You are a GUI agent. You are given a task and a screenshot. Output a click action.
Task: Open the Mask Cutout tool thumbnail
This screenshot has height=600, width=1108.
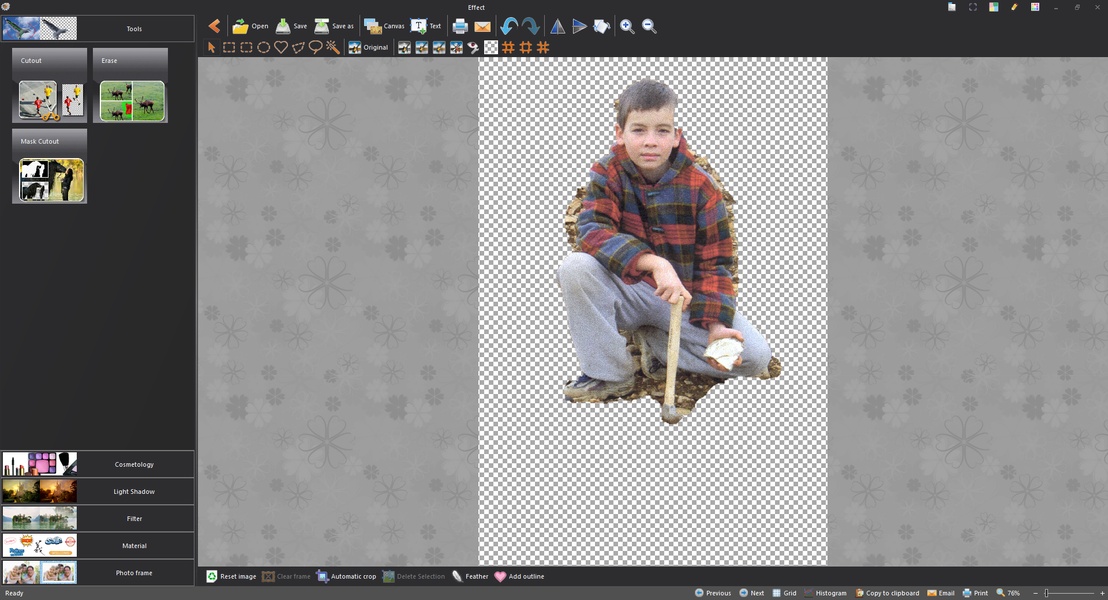pos(52,180)
